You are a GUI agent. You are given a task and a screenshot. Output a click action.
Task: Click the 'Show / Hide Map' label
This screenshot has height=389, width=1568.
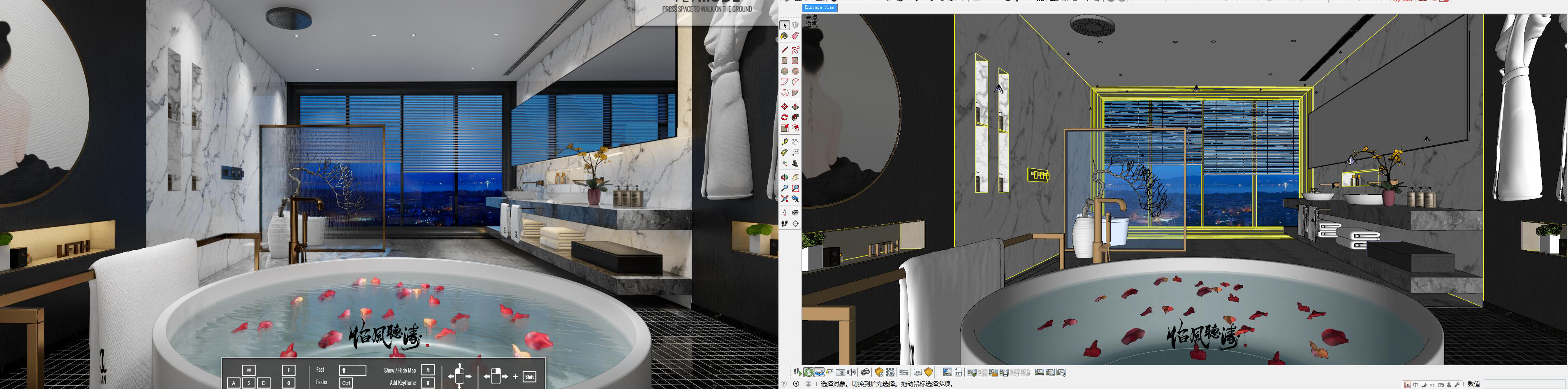400,370
